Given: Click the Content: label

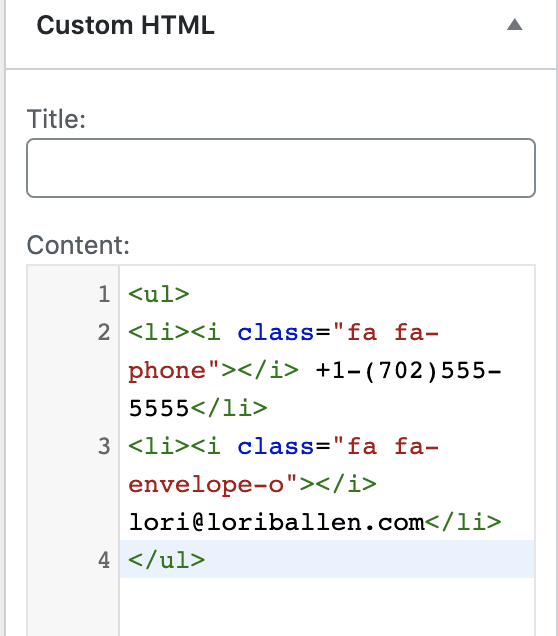Looking at the screenshot, I should click(x=78, y=245).
